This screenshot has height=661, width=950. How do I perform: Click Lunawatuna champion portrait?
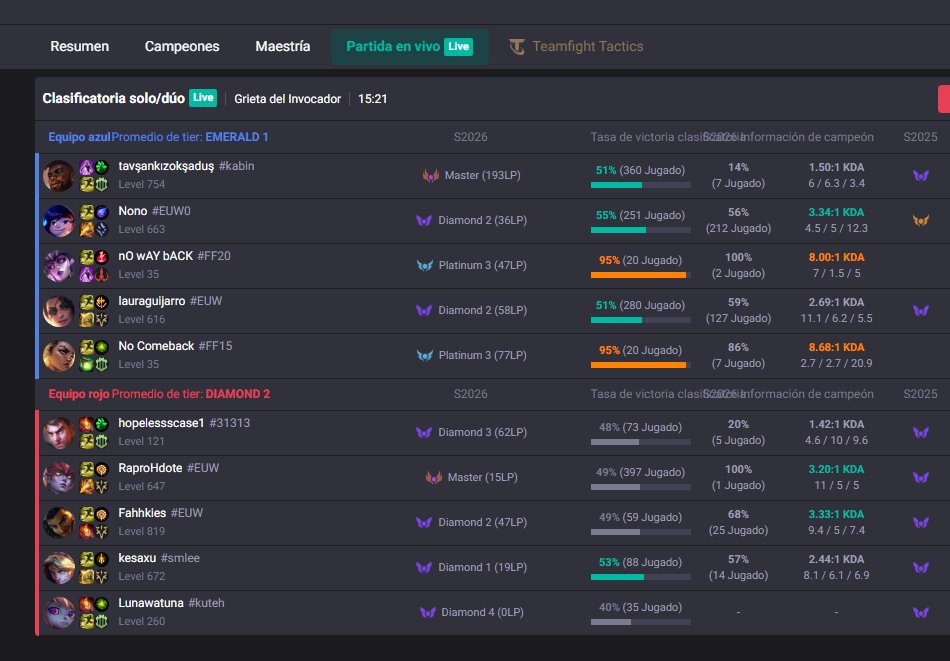[x=59, y=613]
